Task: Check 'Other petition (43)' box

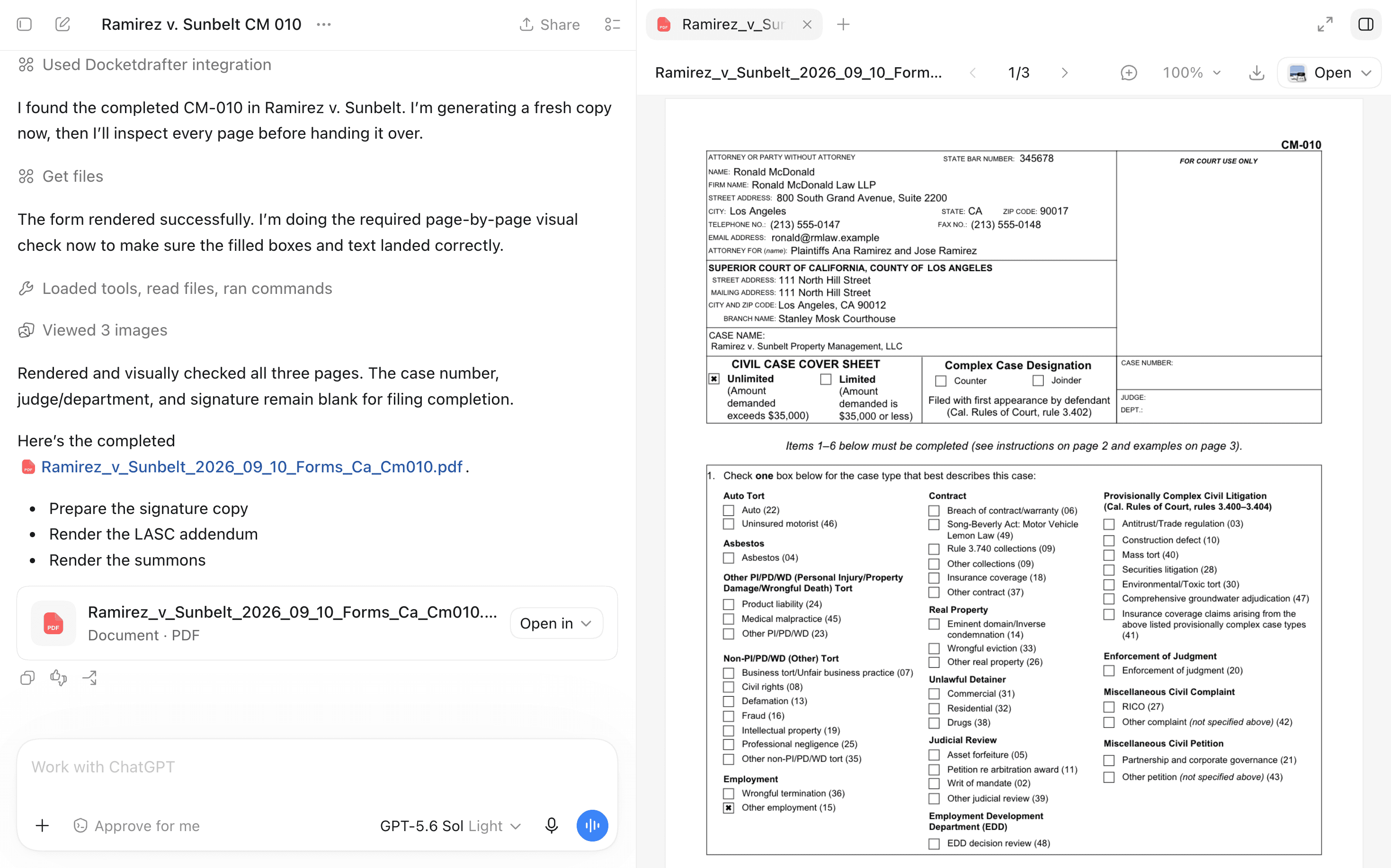Action: click(x=1109, y=777)
